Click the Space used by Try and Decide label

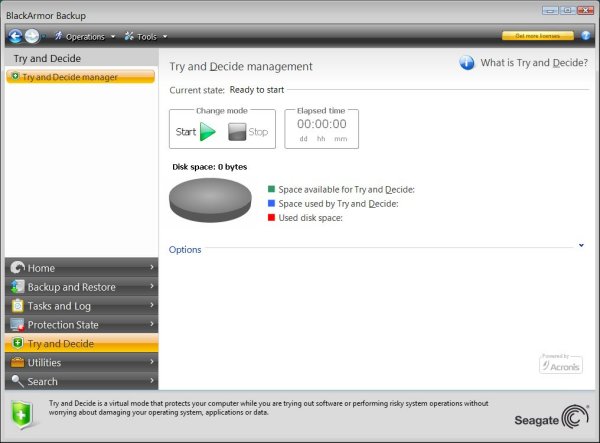(338, 204)
